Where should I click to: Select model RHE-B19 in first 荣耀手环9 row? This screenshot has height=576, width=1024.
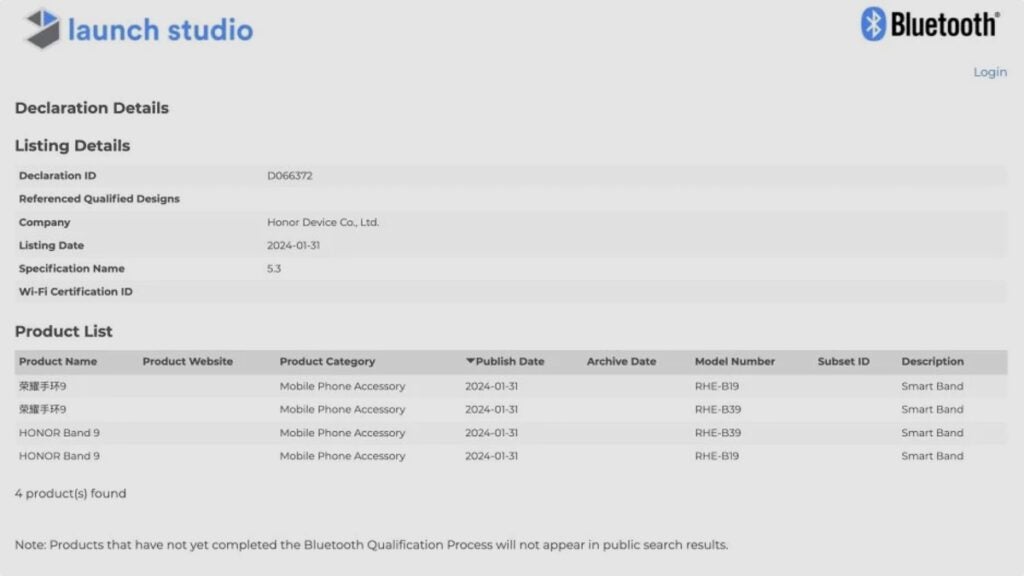(717, 386)
